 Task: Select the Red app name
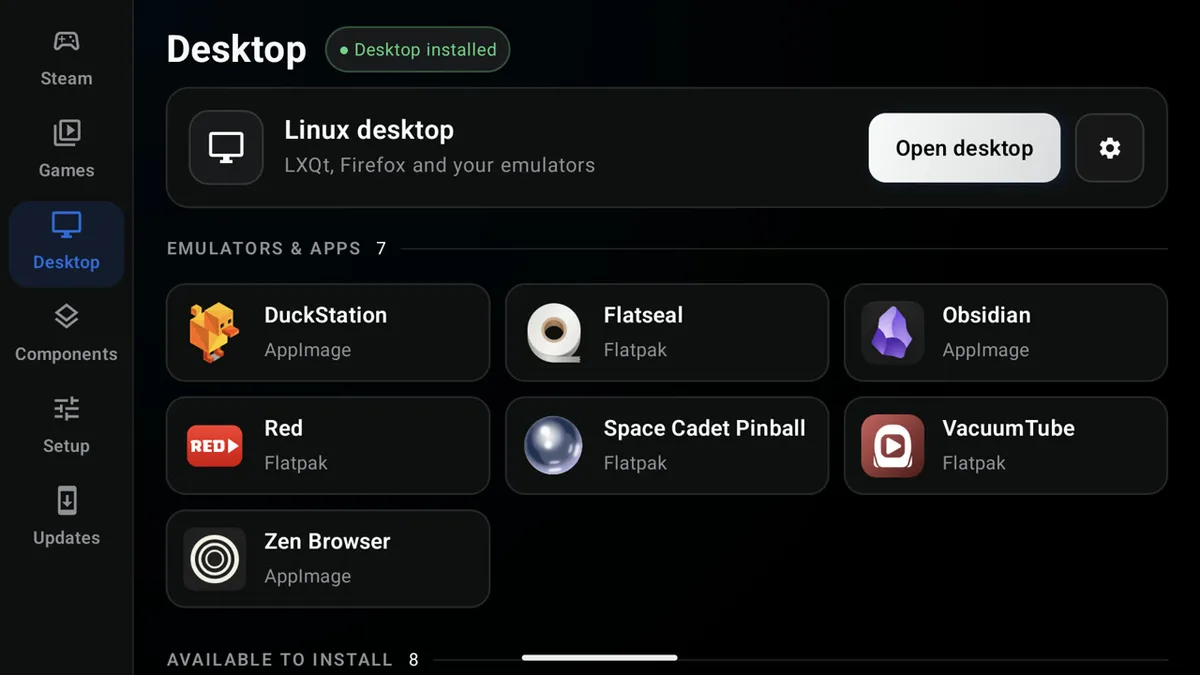[x=283, y=428]
